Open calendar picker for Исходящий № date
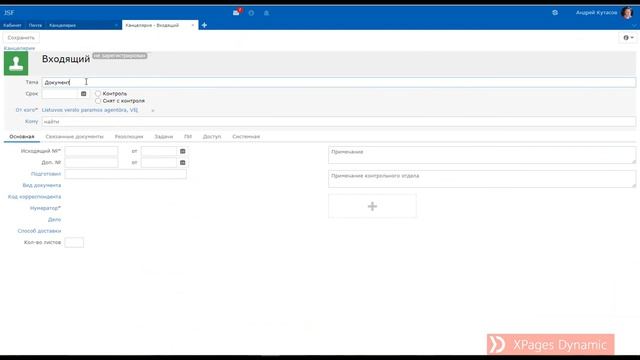 [x=183, y=151]
